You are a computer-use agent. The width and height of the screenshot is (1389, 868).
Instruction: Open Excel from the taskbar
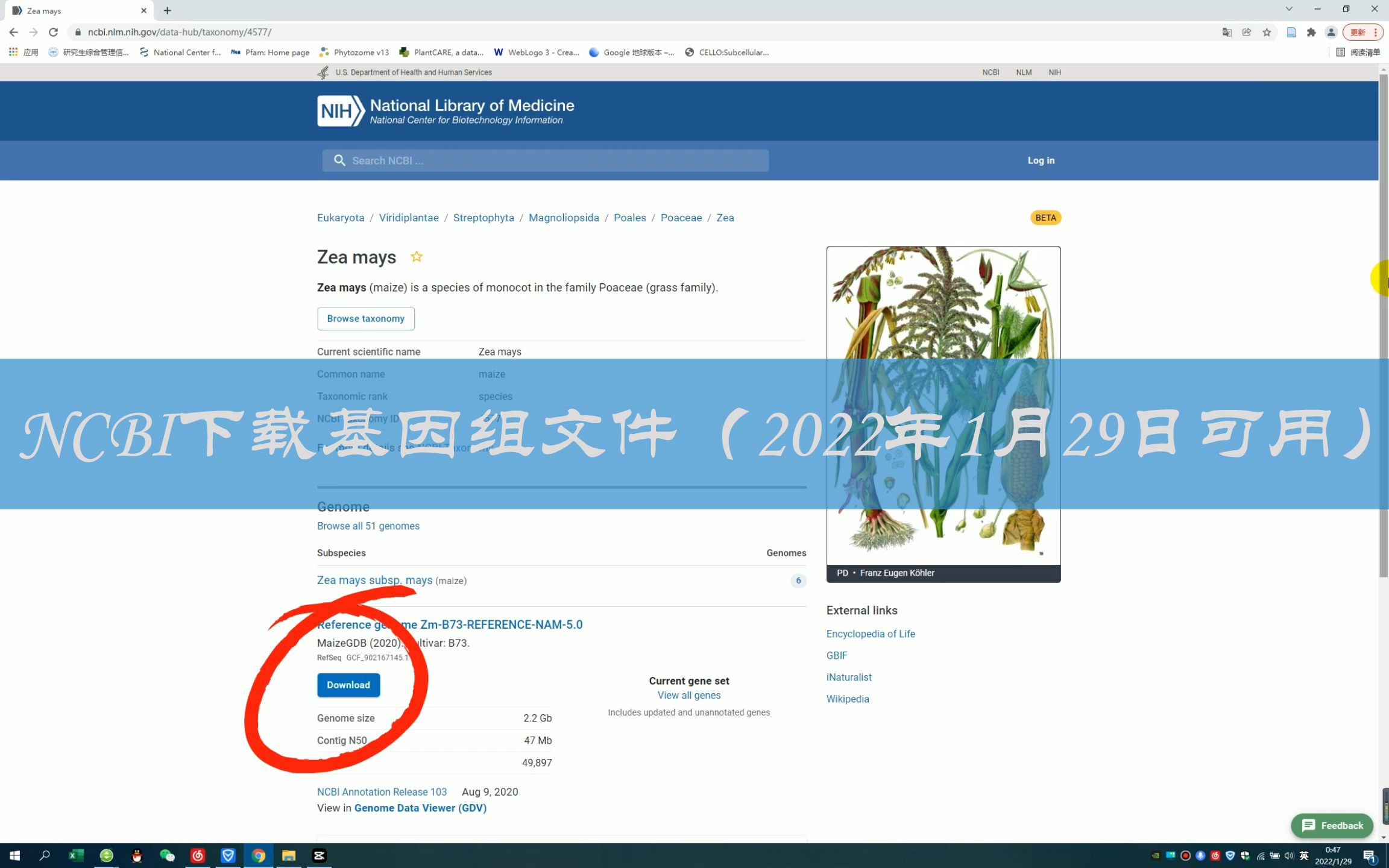click(76, 855)
